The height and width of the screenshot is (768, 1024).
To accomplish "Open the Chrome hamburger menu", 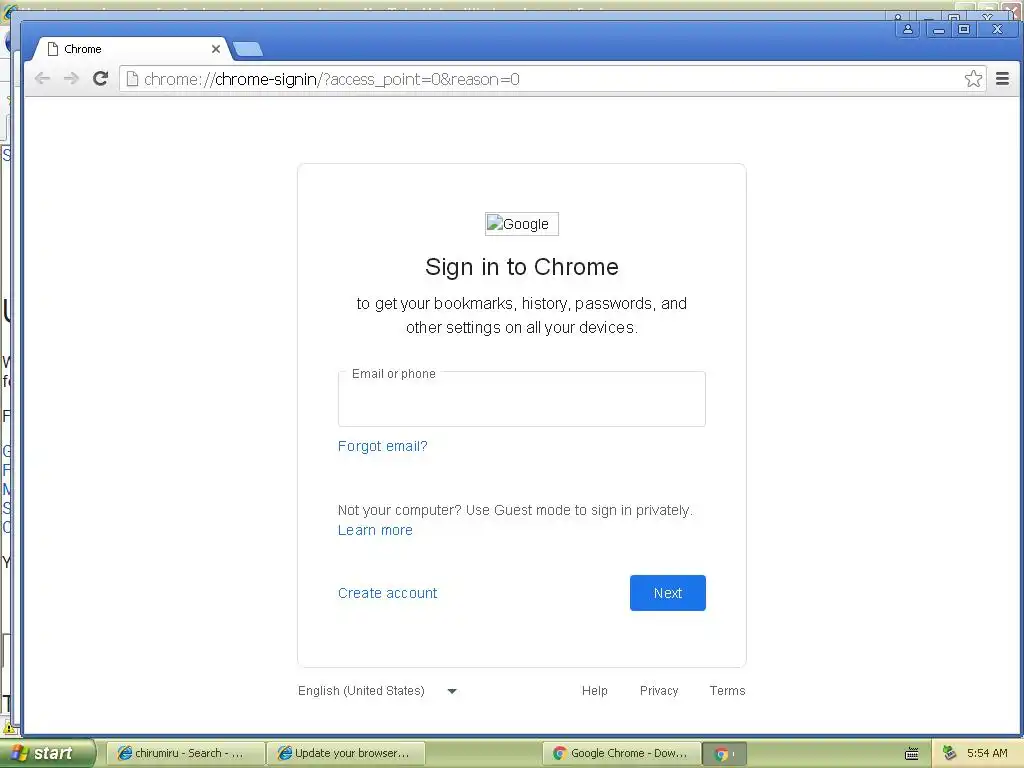I will click(x=1002, y=79).
